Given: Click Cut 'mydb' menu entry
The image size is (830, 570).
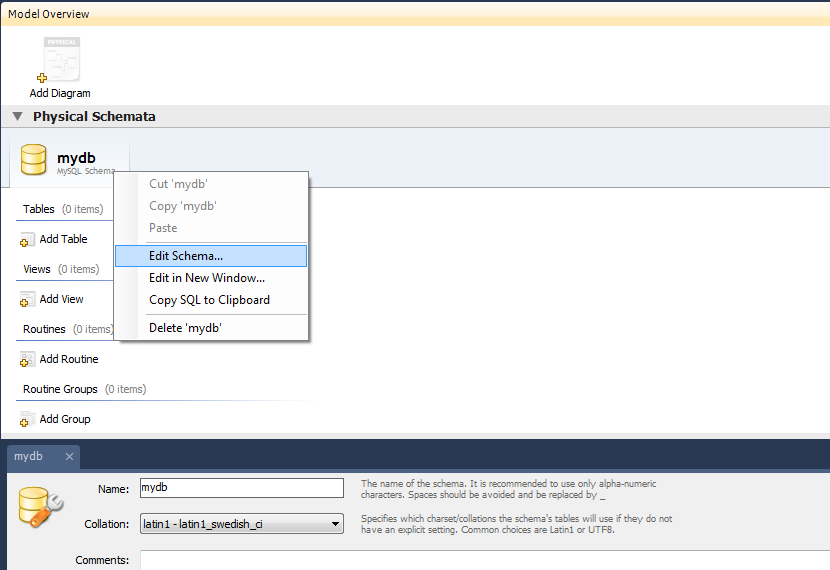Looking at the screenshot, I should (211, 184).
